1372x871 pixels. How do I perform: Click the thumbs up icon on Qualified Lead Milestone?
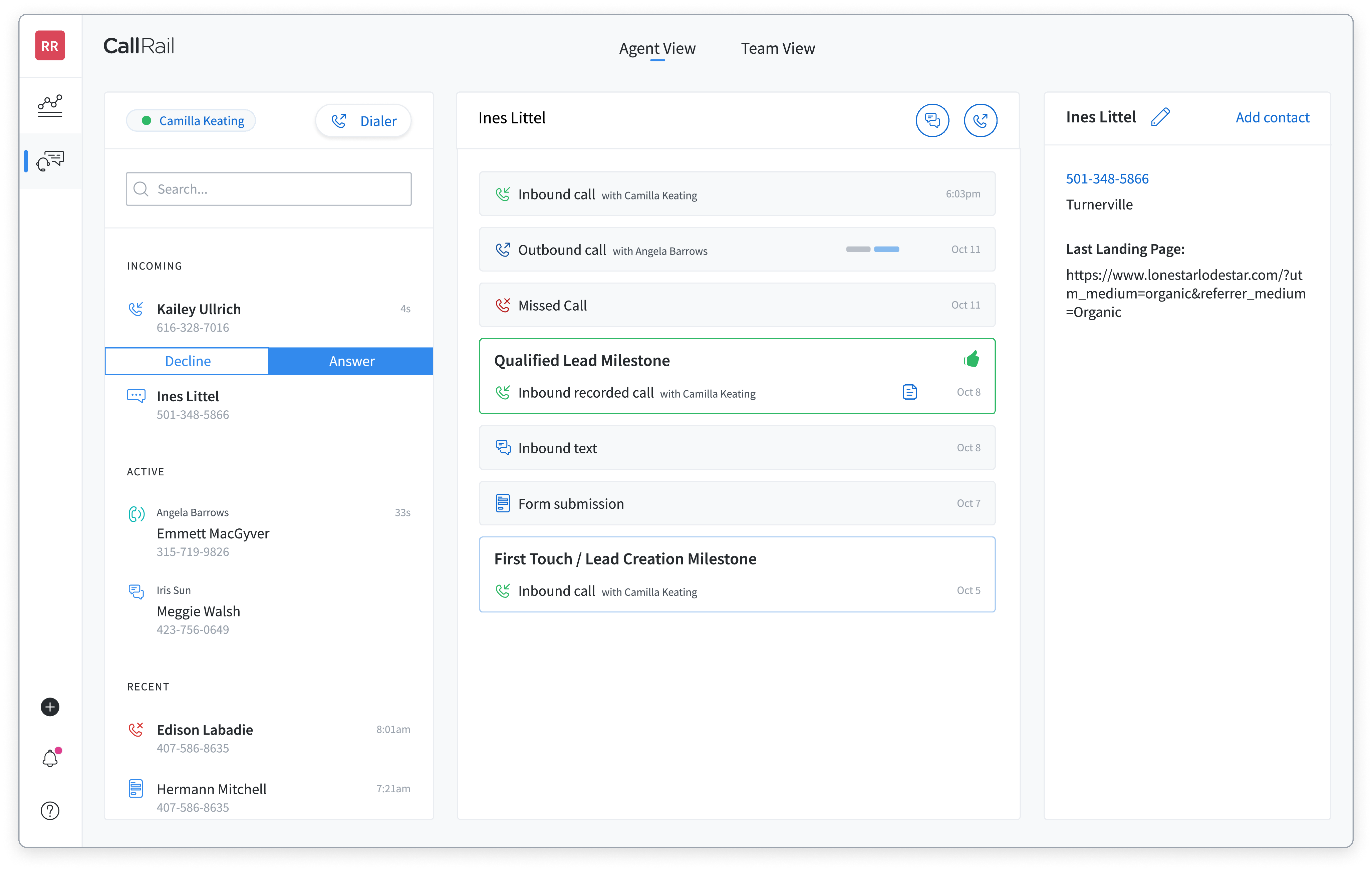tap(972, 359)
